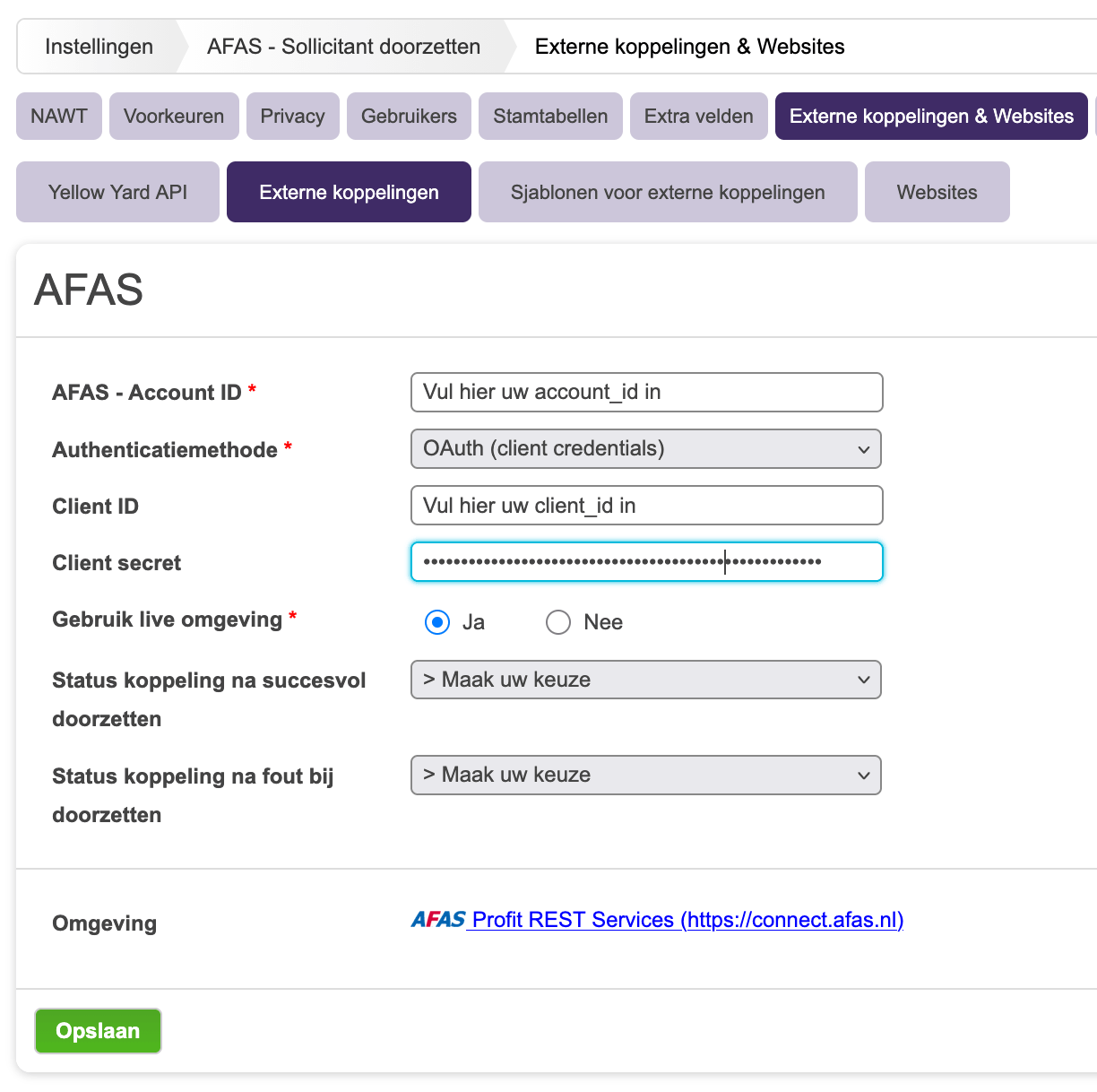Switch to the Voorkeuren tab
1097x1092 pixels.
click(174, 117)
